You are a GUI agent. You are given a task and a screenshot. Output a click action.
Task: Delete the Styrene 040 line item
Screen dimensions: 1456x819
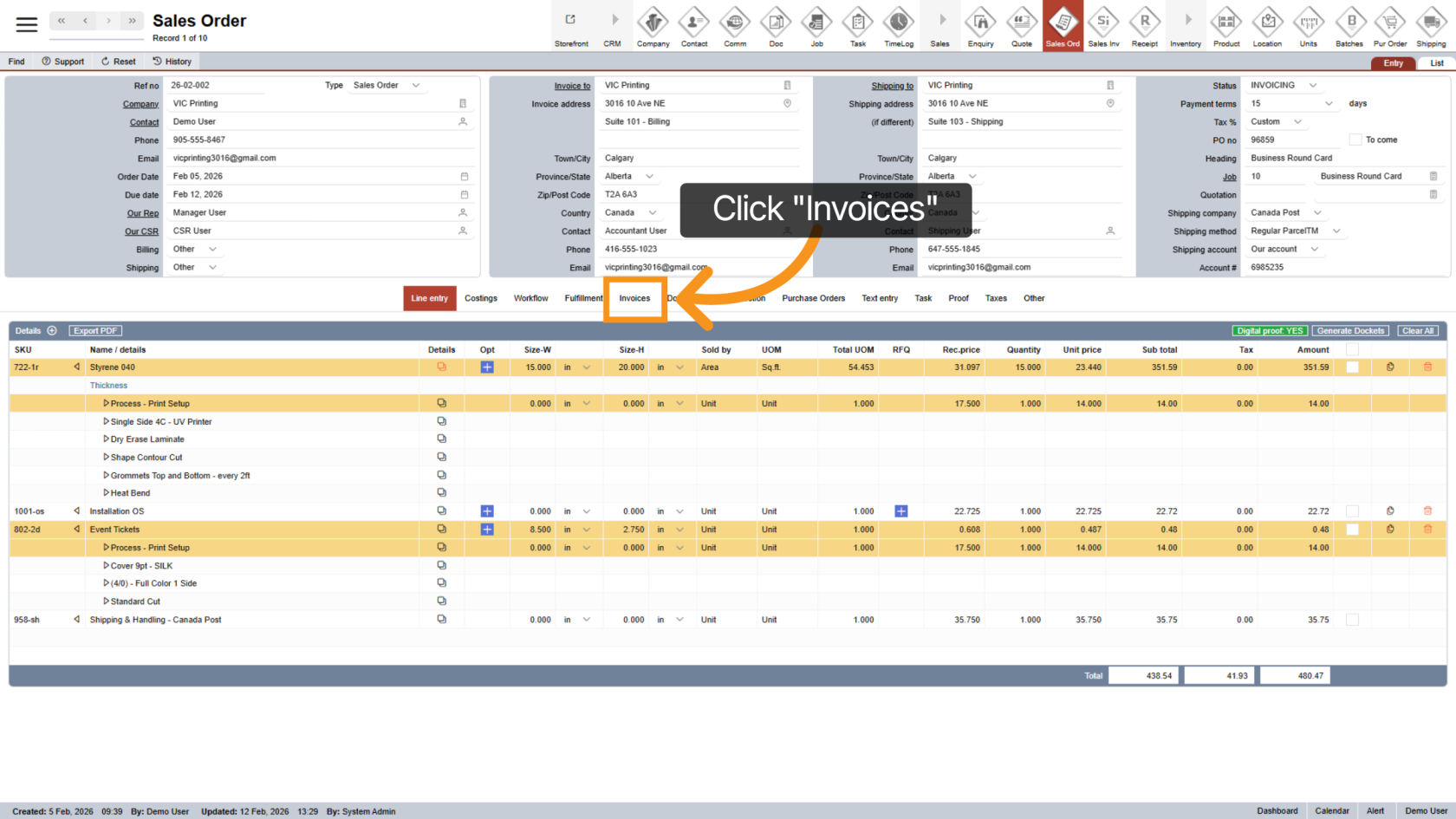[x=1427, y=367]
